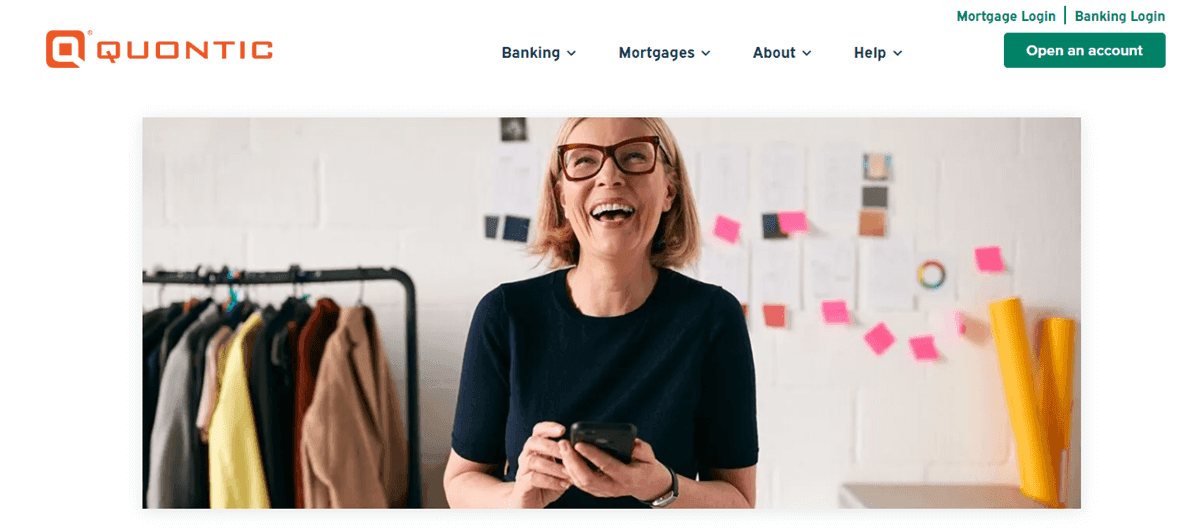Click the color wheel chart on the wall
The width and height of the screenshot is (1200, 528).
[931, 272]
